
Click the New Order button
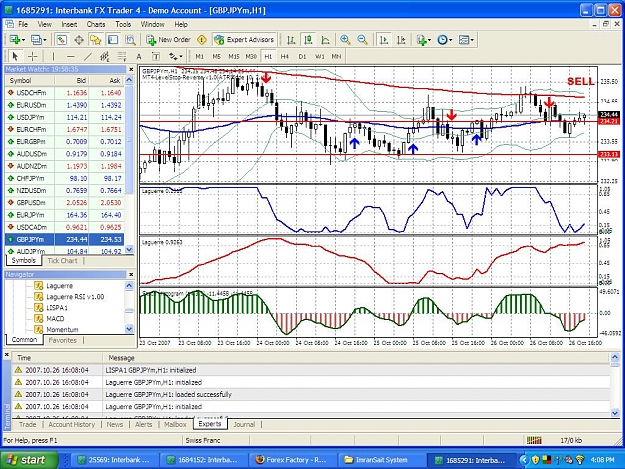coord(168,40)
